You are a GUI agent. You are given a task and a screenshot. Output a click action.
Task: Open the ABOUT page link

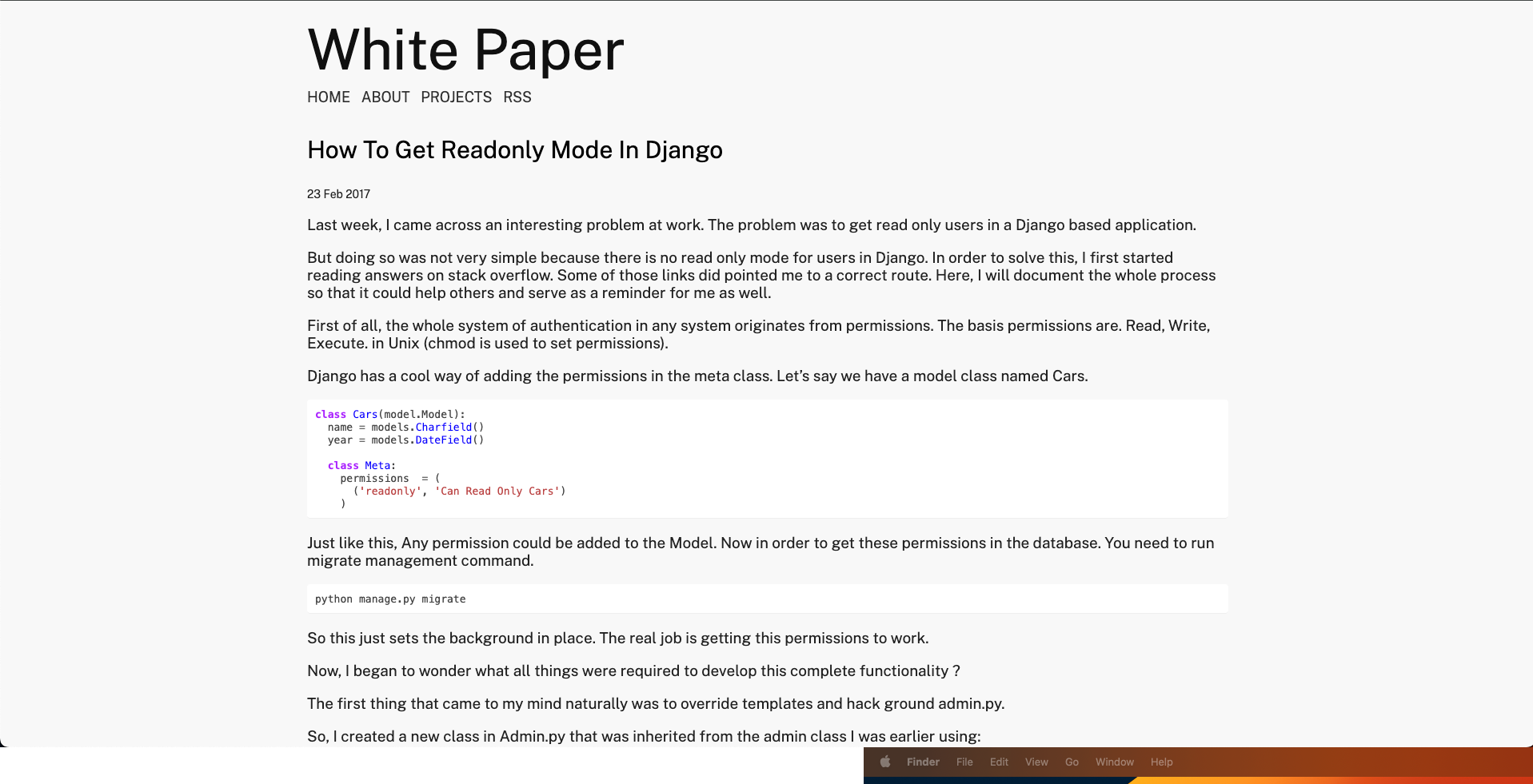point(385,98)
